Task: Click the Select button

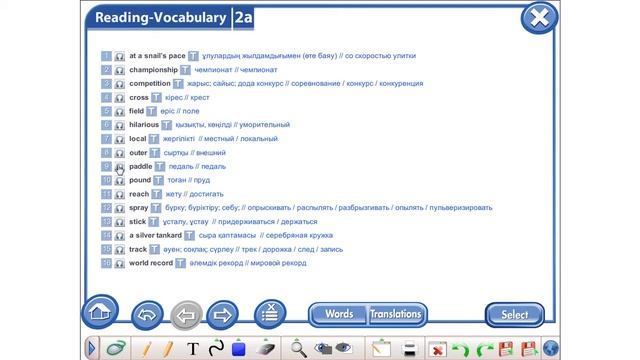Action: click(515, 315)
